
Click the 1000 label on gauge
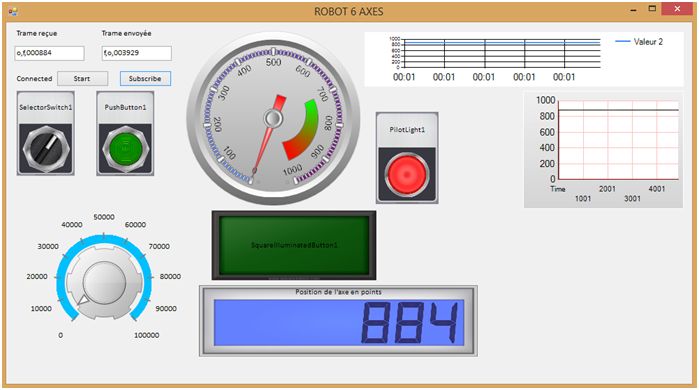coord(292,170)
